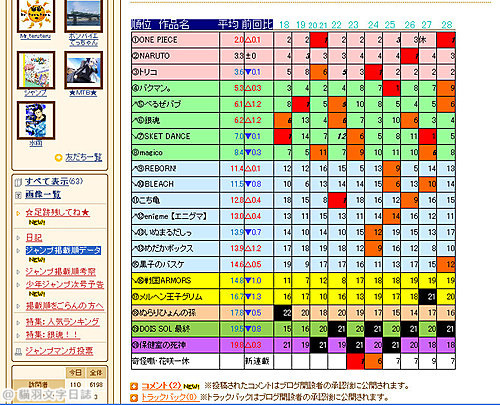Open the sun avatar friend thumbnail
Screen dimensions: 500x405
36,15
